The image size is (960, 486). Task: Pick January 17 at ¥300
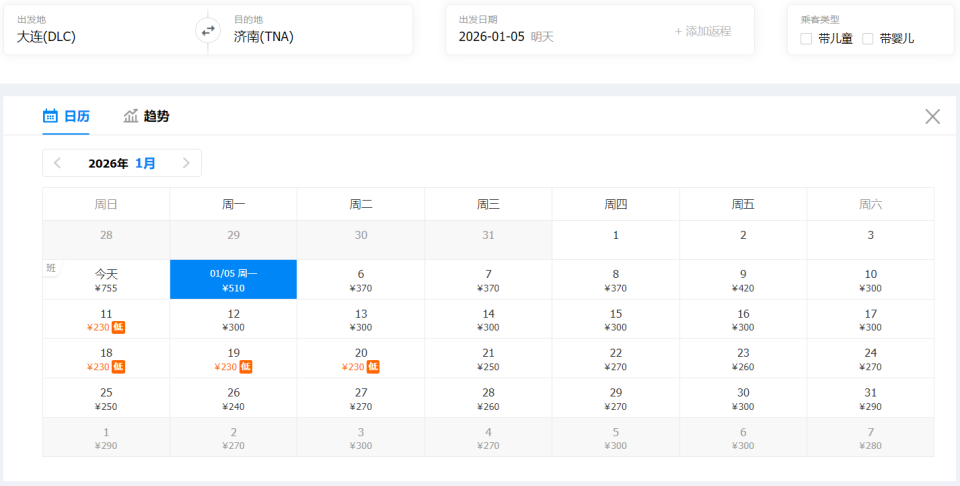(x=870, y=320)
